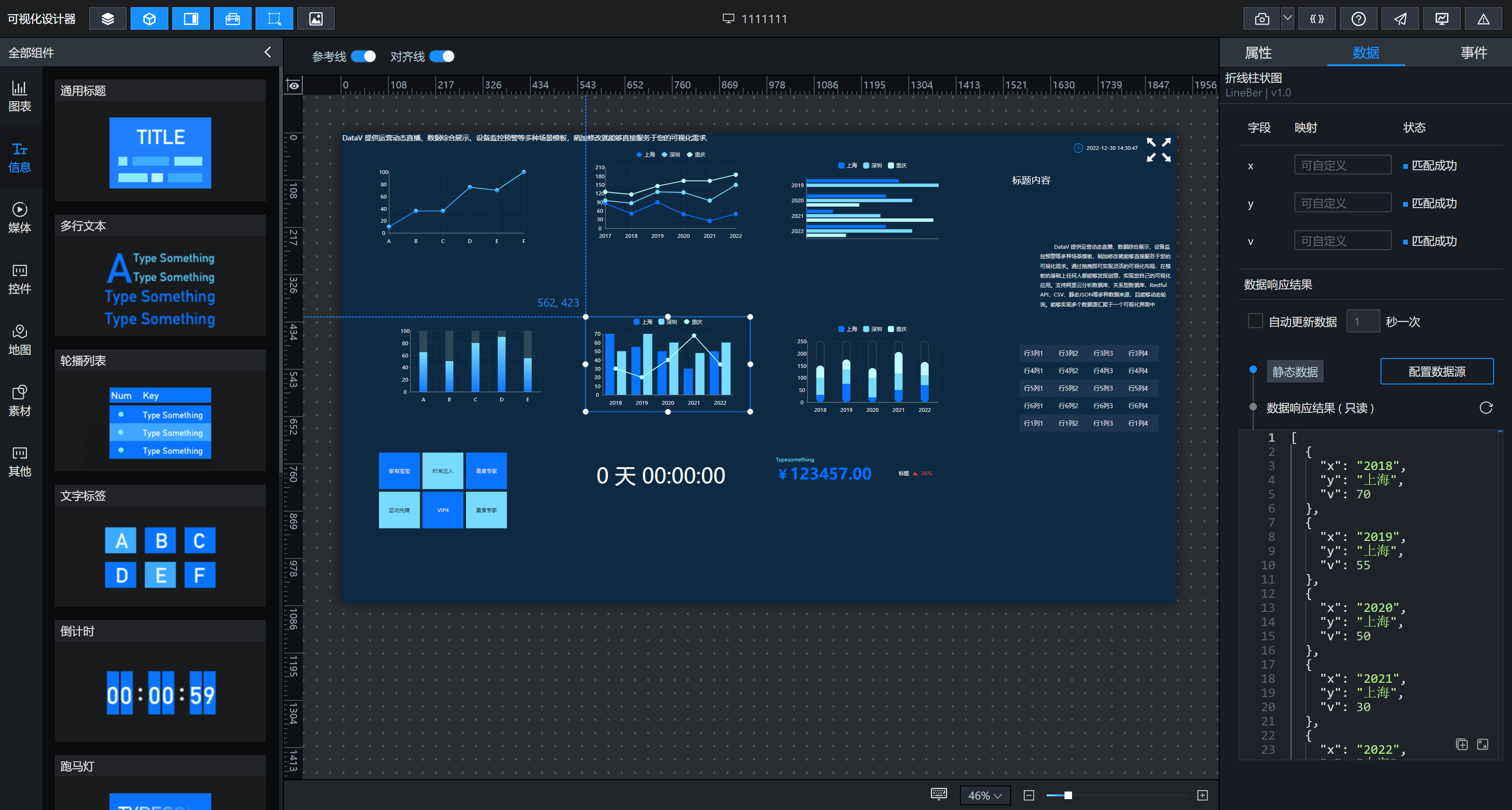Select the 其他 other category
This screenshot has width=1512, height=810.
pyautogui.click(x=19, y=462)
